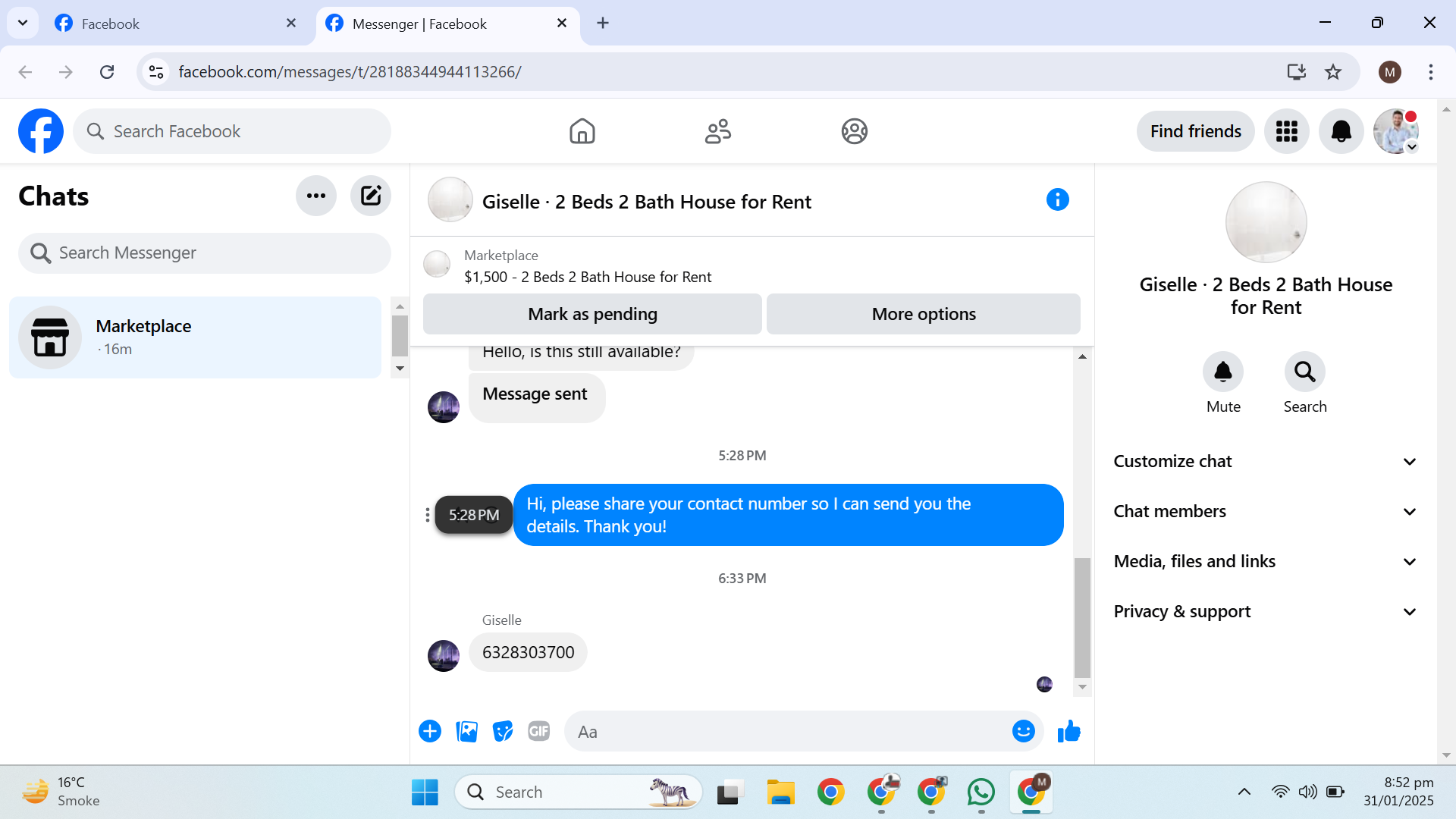Open the Facebook menu grid icon
The width and height of the screenshot is (1456, 819).
[x=1287, y=131]
